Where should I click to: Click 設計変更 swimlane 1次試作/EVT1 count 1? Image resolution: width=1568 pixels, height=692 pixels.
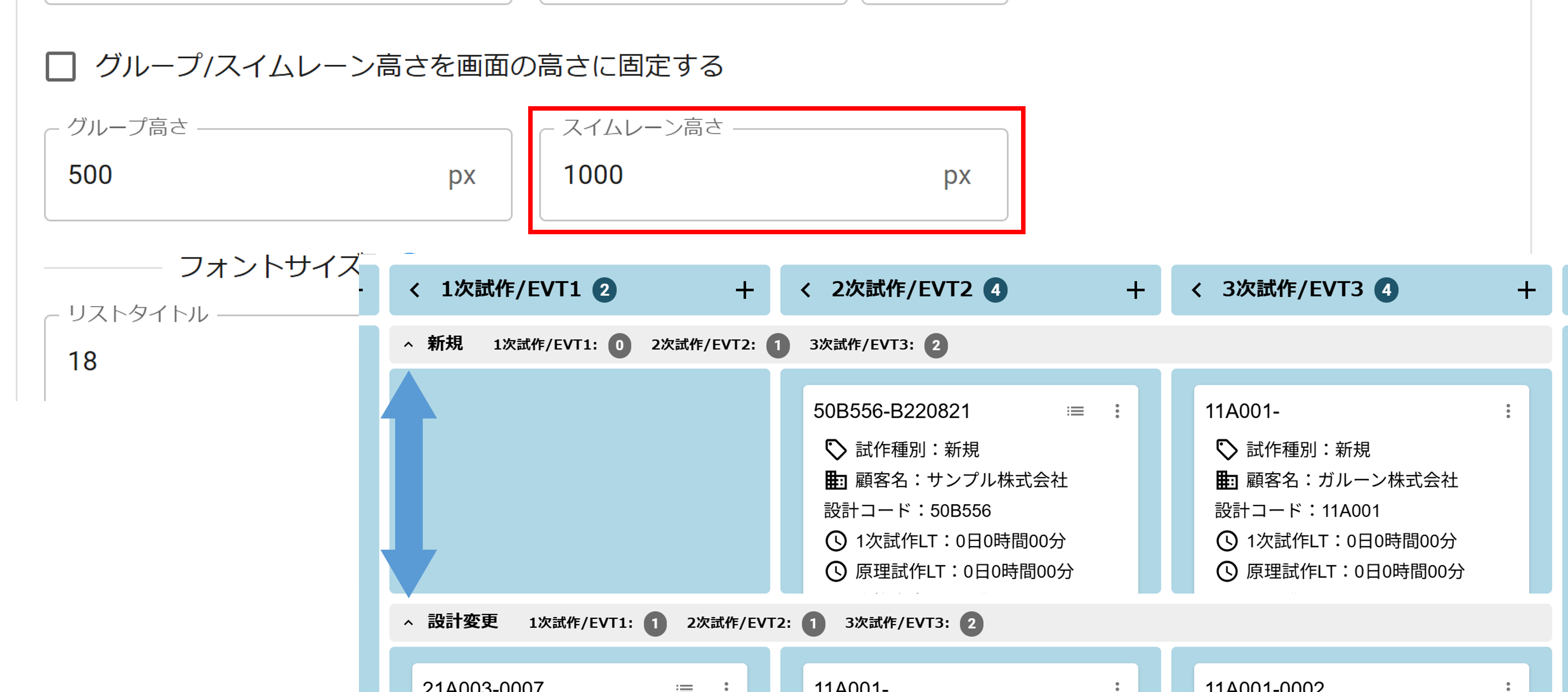pyautogui.click(x=655, y=623)
